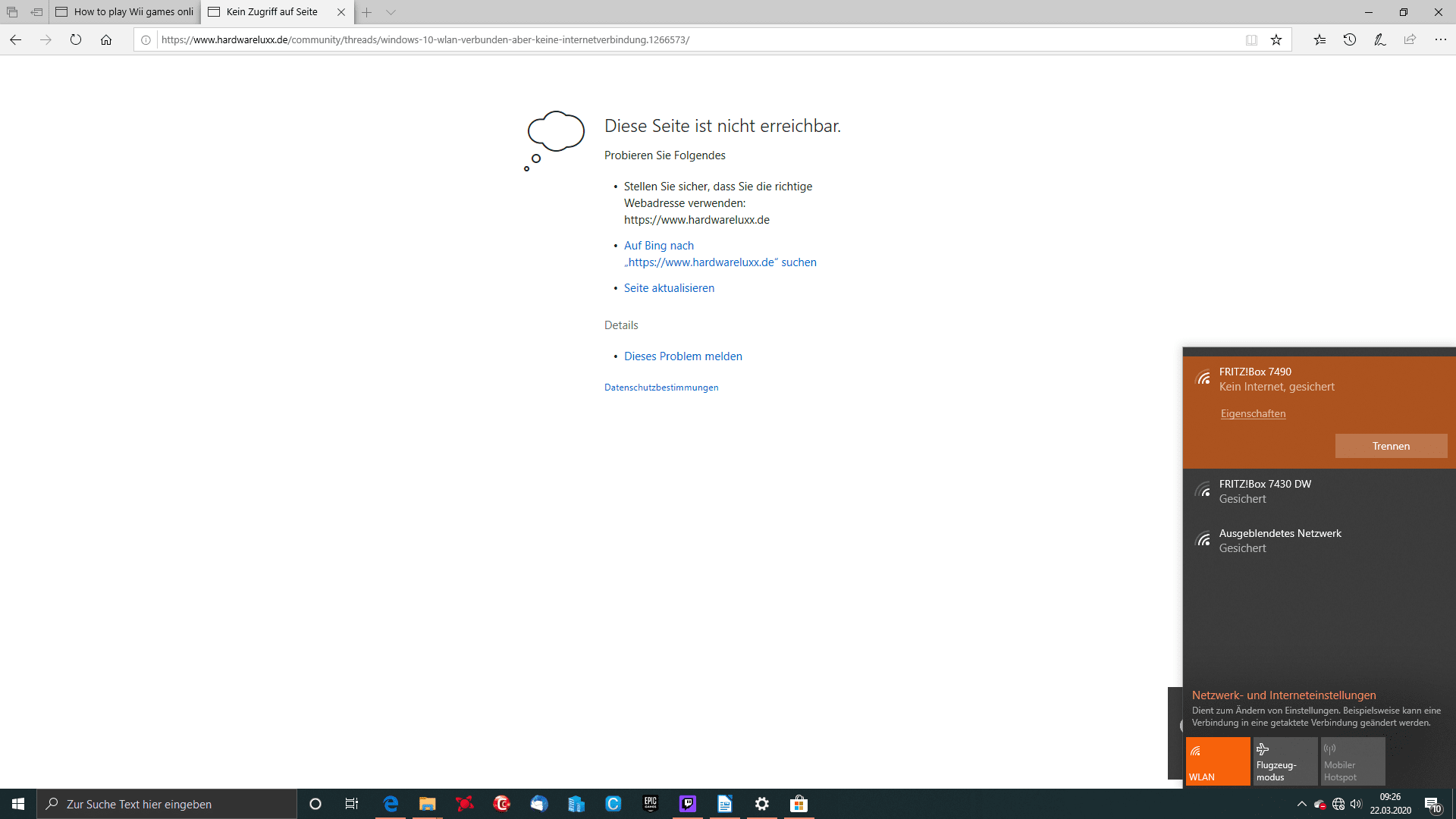Expand hidden system tray icons
1456x819 pixels.
pos(1301,804)
